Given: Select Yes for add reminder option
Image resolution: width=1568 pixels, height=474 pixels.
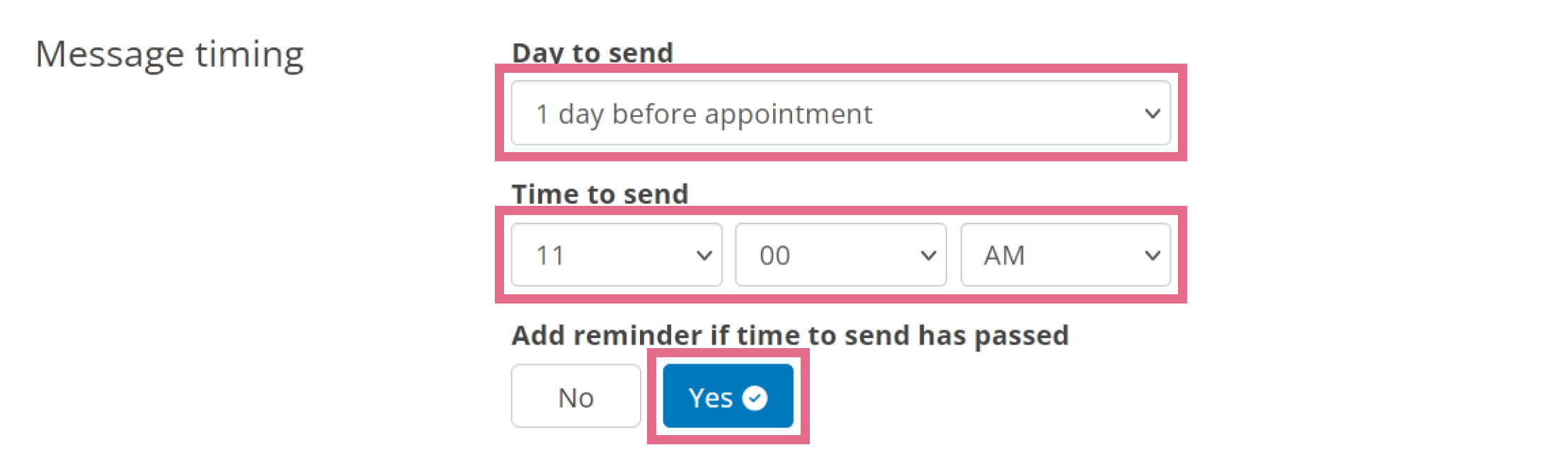Looking at the screenshot, I should (728, 396).
